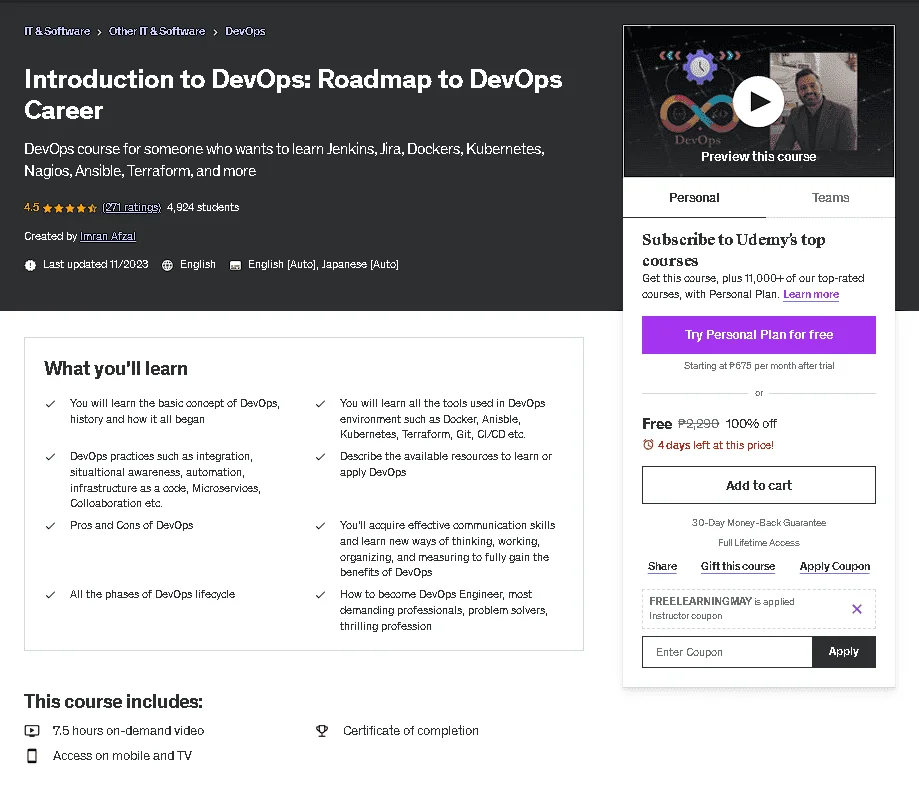Click Apply Coupon link

pos(835,566)
